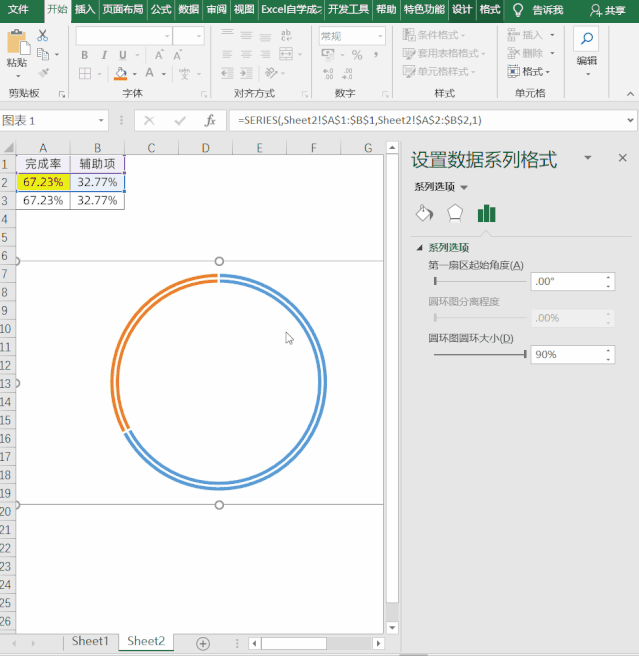Click the fill color bucket in ribbon
This screenshot has height=656, width=639.
point(121,73)
